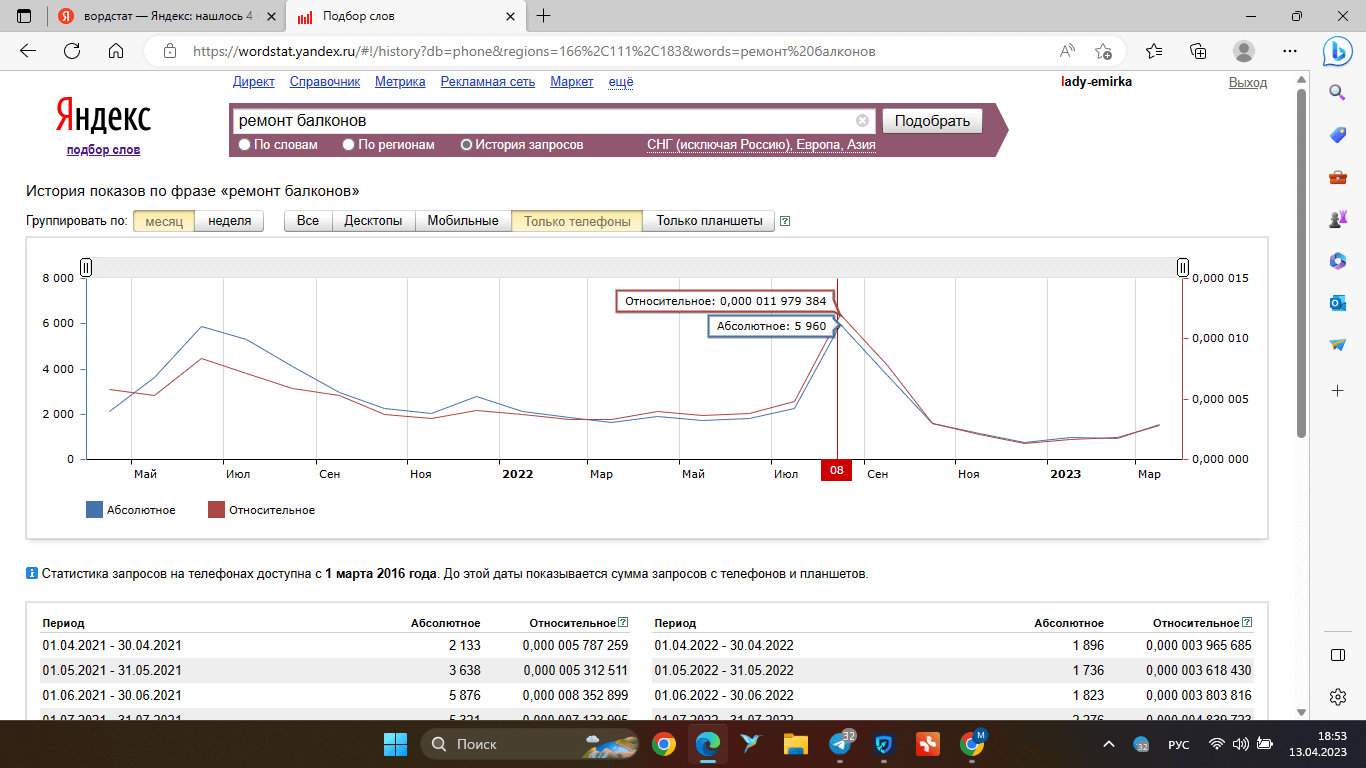Screen dimensions: 1366x768
Task: Group results by неделя
Action: [x=229, y=221]
